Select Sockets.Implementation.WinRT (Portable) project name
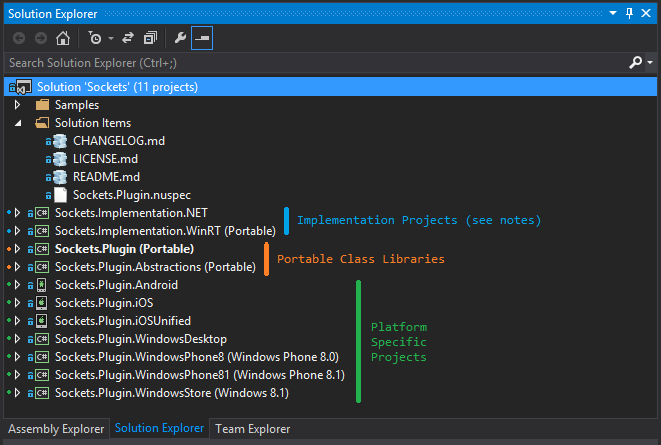Image resolution: width=661 pixels, height=445 pixels. tap(165, 231)
